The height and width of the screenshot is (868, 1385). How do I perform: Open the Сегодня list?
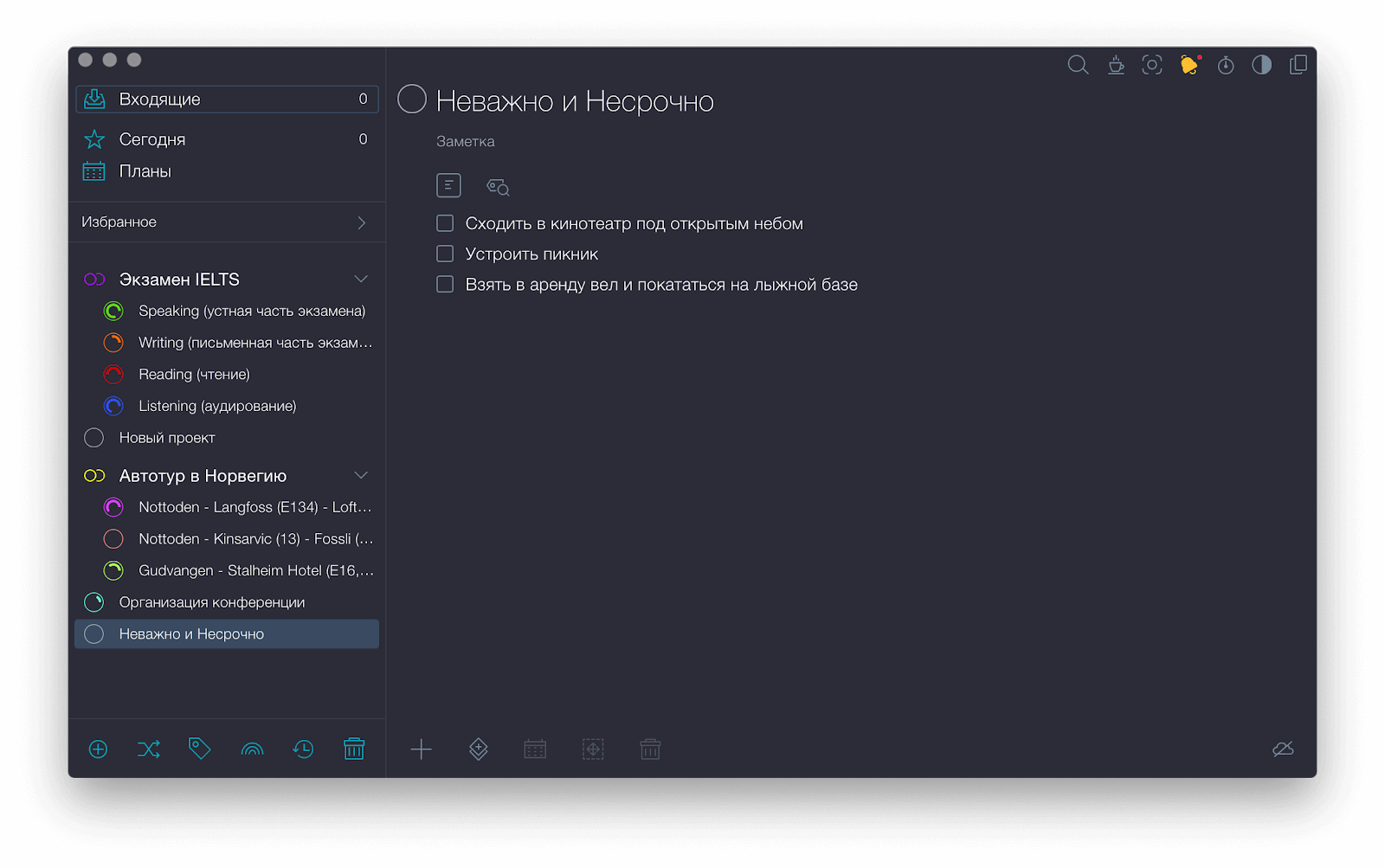(227, 139)
